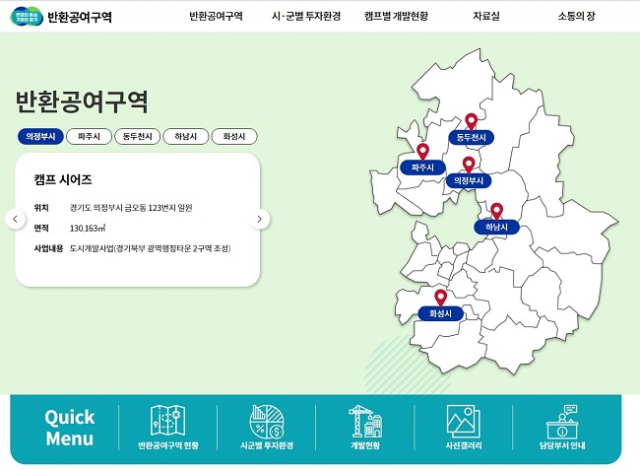Click the map pin above 의정부시
Screen dimensions: 640x470
(x=469, y=165)
